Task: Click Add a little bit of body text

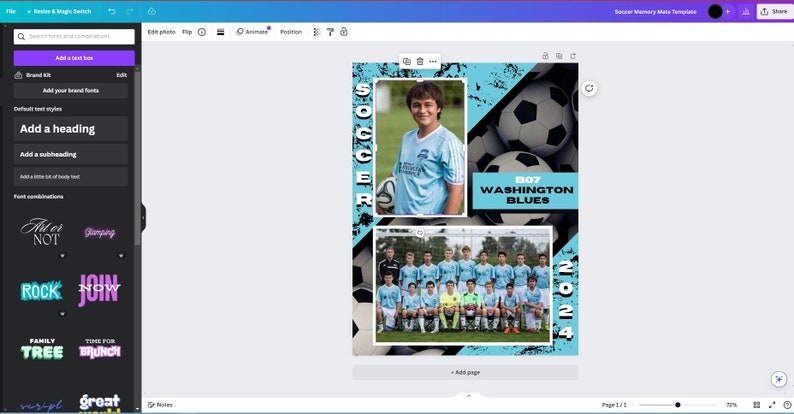Action: pyautogui.click(x=70, y=177)
